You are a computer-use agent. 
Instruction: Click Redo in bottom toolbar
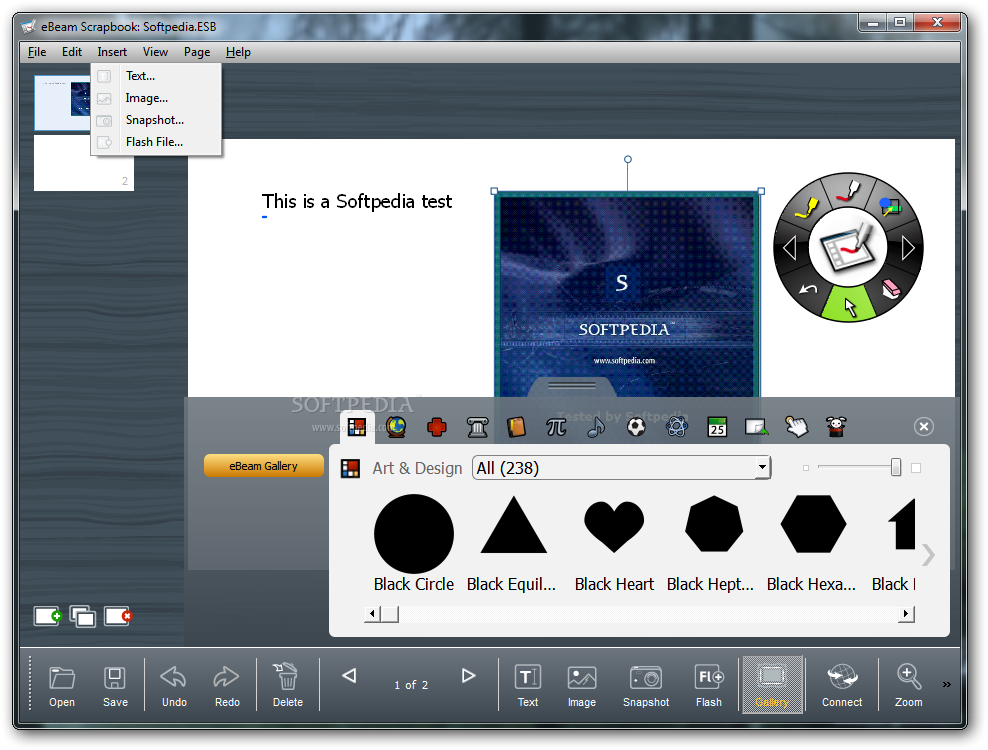pyautogui.click(x=227, y=686)
